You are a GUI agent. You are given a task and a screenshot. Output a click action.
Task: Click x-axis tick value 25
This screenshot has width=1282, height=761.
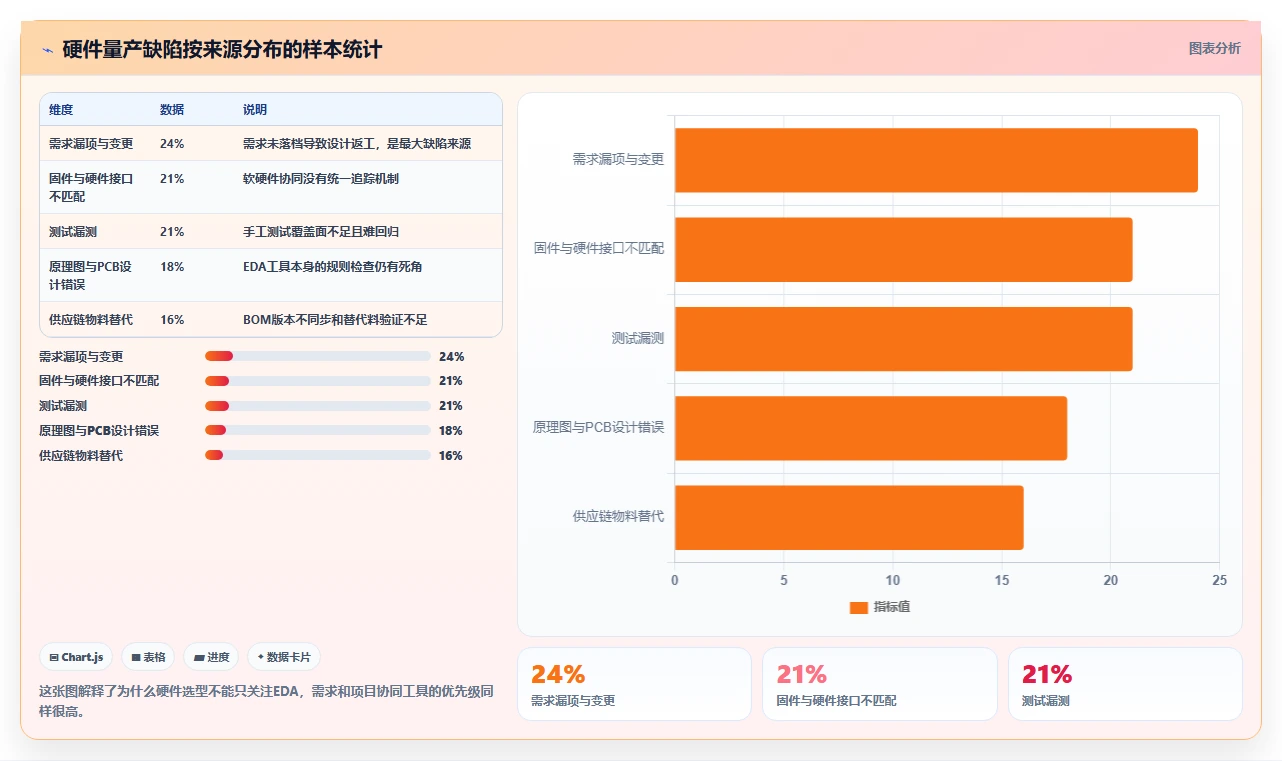(x=1219, y=580)
